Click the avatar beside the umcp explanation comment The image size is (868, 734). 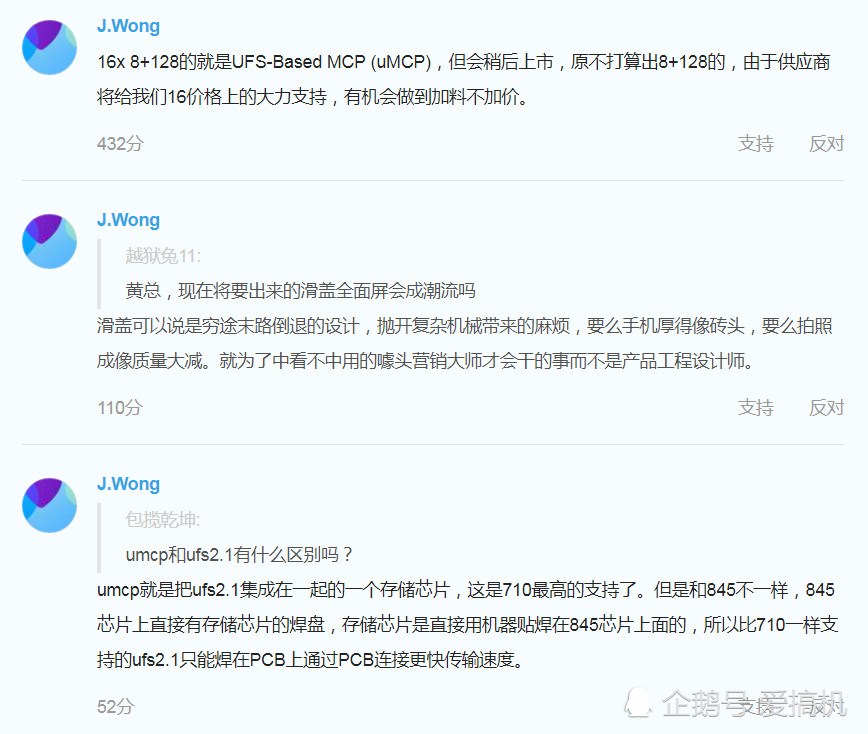(49, 505)
